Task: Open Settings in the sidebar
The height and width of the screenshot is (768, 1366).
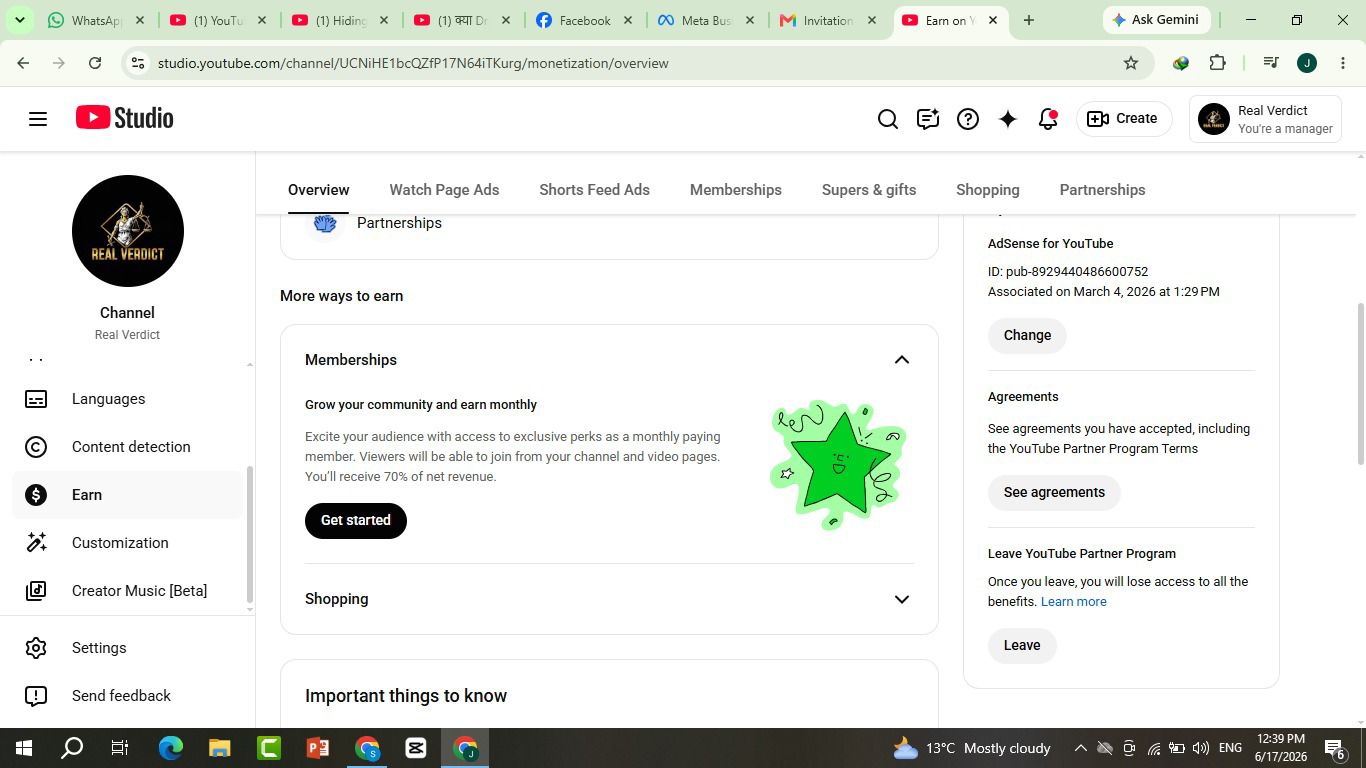Action: click(128, 648)
